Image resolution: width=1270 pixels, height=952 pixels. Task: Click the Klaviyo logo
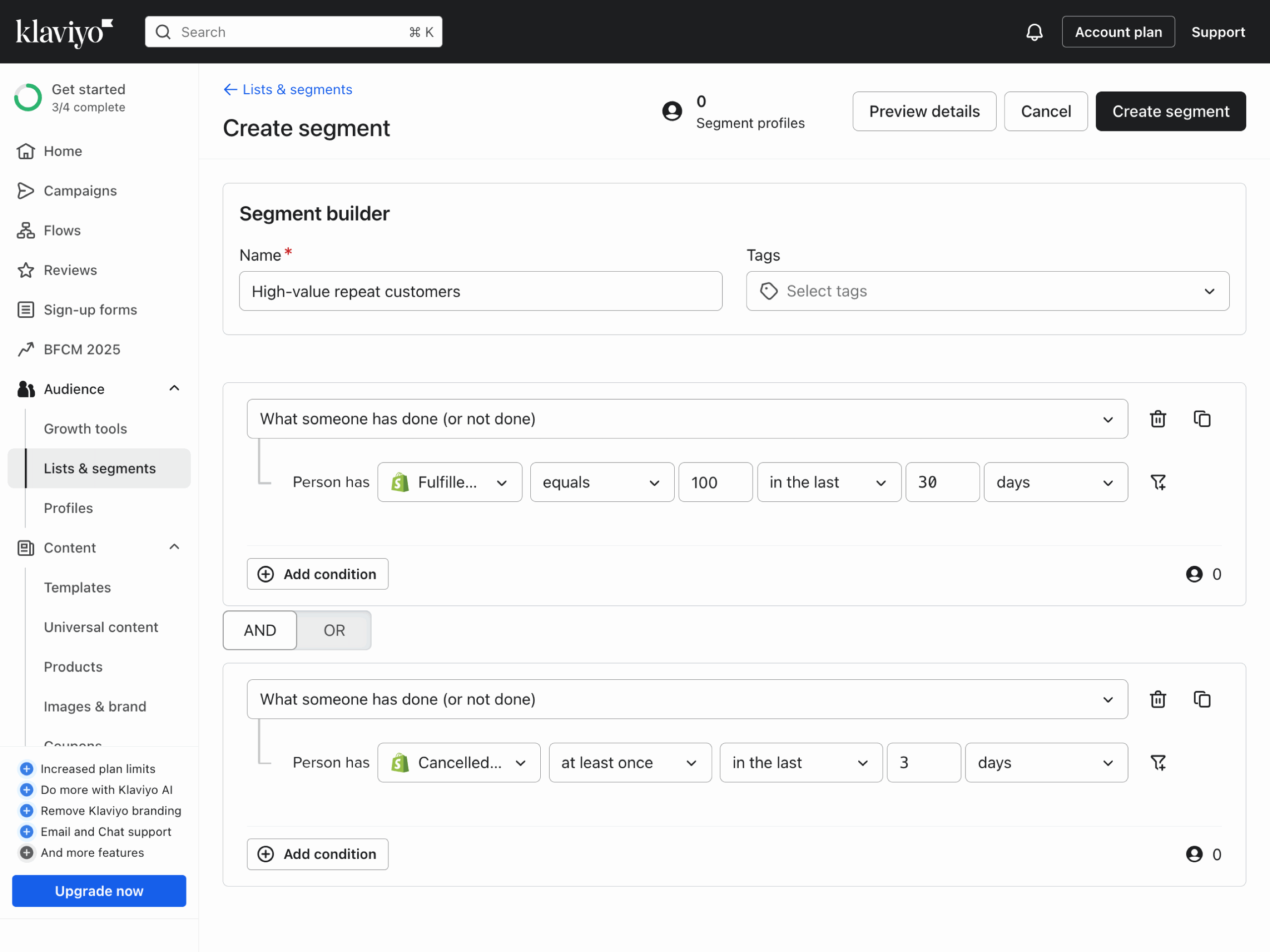pyautogui.click(x=63, y=32)
